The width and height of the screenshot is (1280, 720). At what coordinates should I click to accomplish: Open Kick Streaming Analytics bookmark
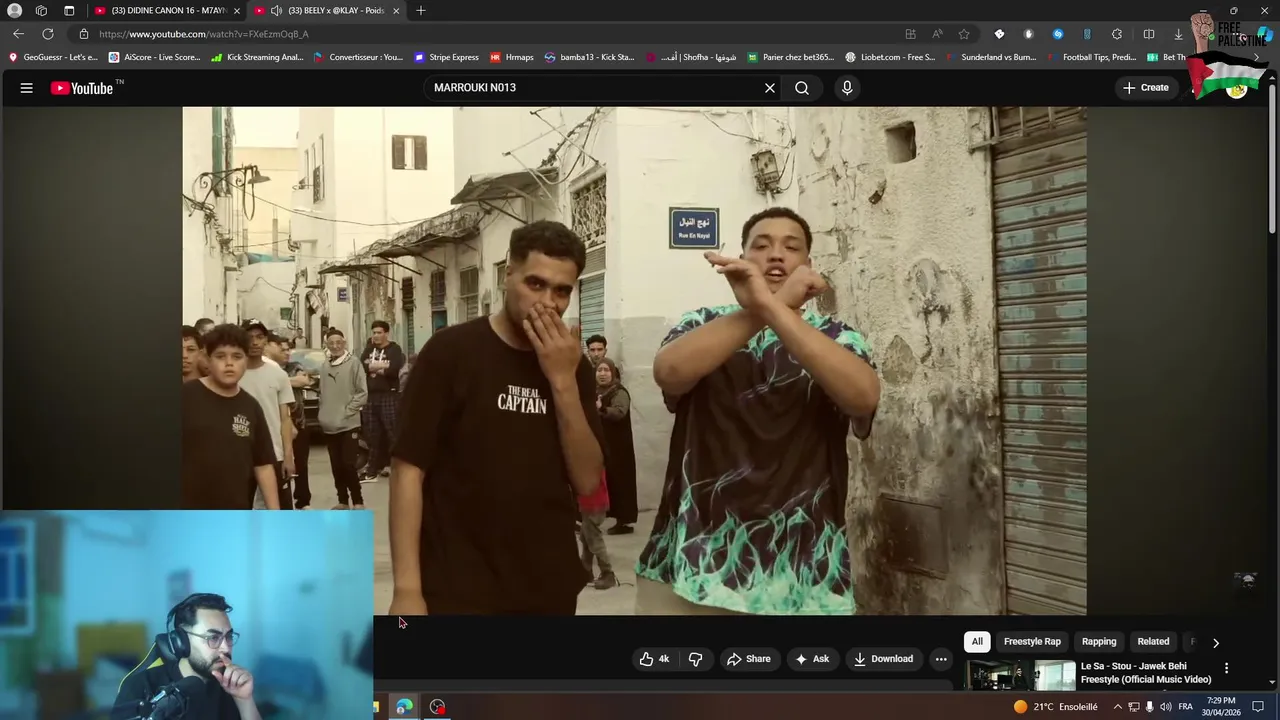pos(257,57)
